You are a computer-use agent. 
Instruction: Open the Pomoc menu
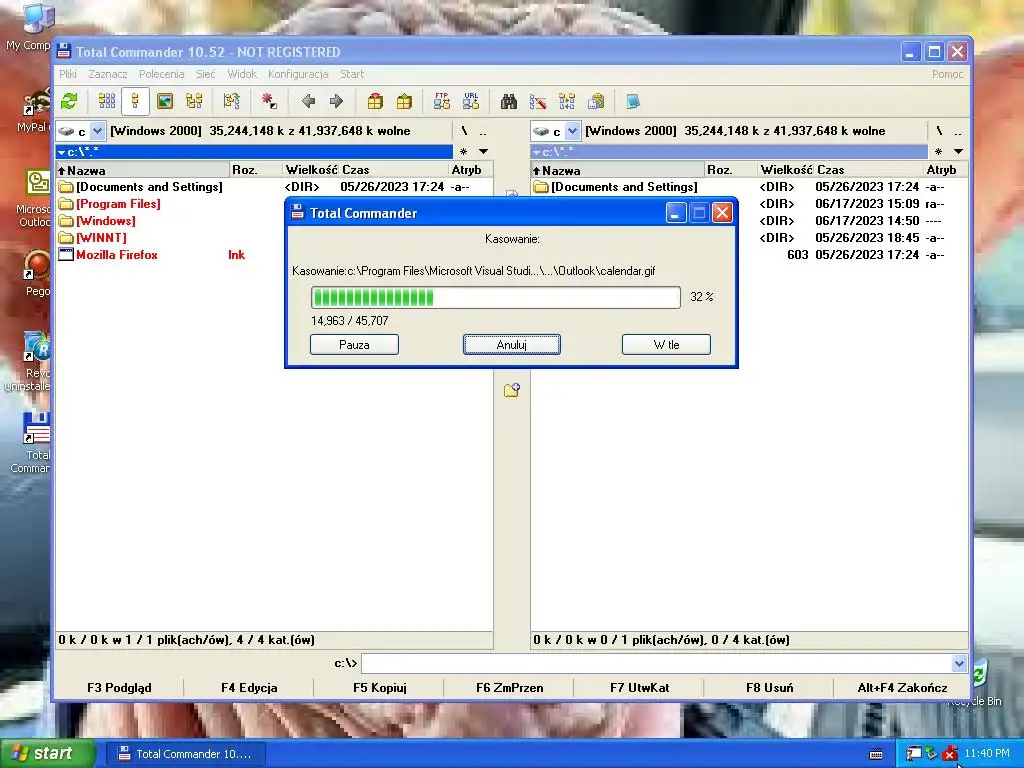click(x=948, y=74)
